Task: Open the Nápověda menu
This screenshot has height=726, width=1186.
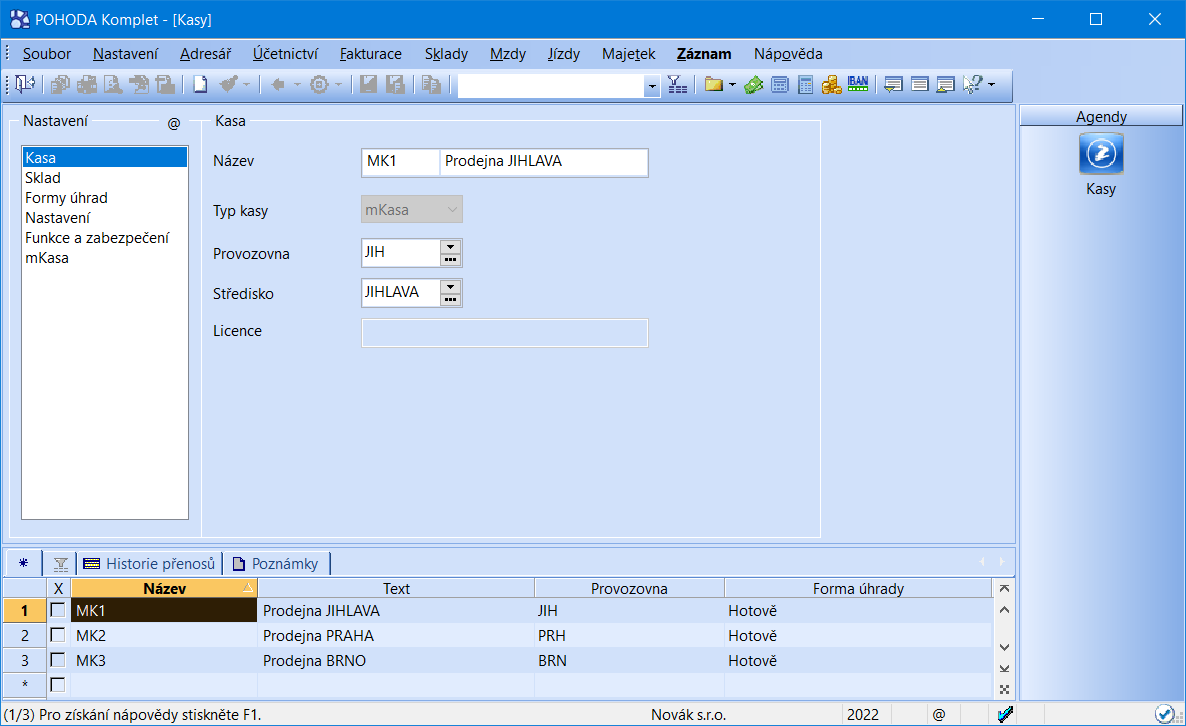Action: point(788,54)
